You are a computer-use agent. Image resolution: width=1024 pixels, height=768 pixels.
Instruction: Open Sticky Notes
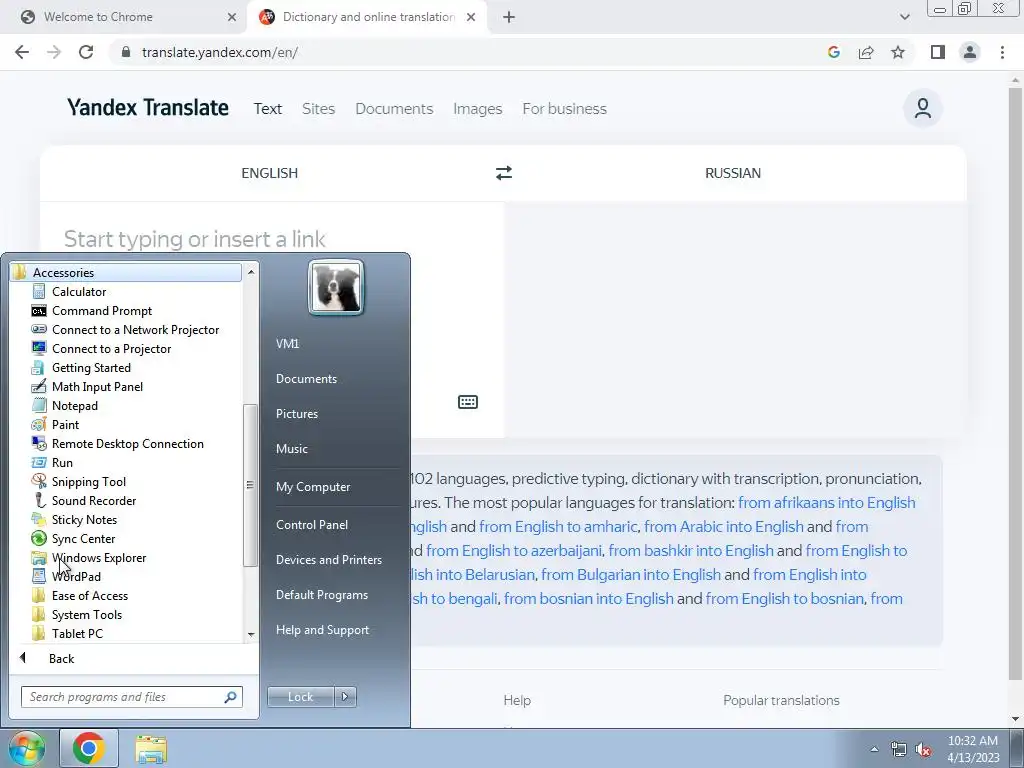pos(84,519)
